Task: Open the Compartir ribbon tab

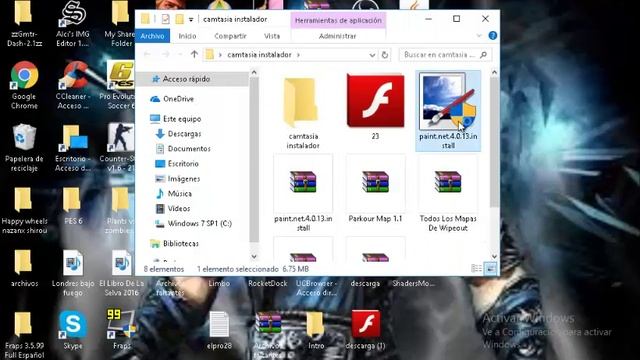Action: point(230,36)
